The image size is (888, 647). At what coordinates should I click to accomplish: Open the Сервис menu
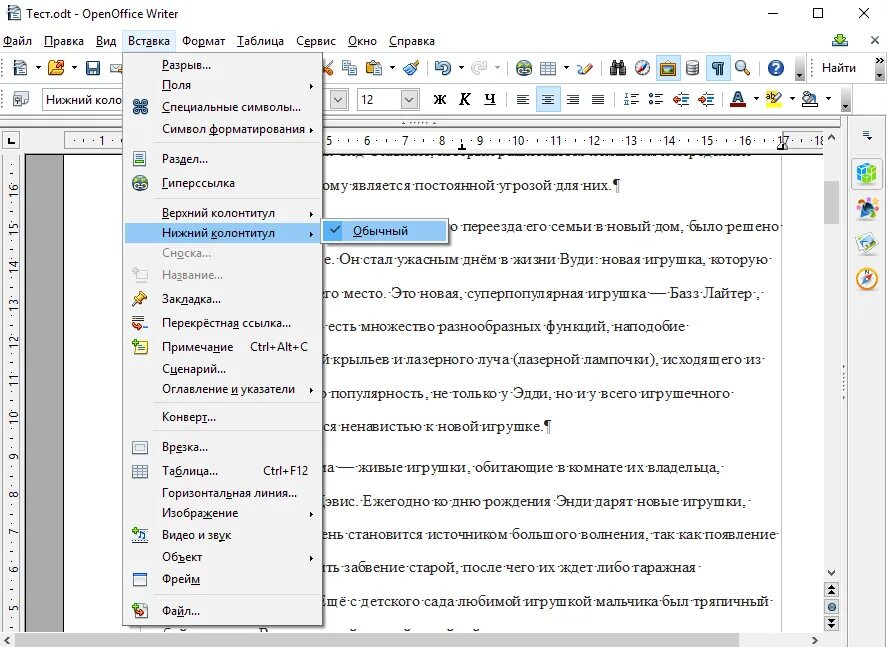[315, 41]
